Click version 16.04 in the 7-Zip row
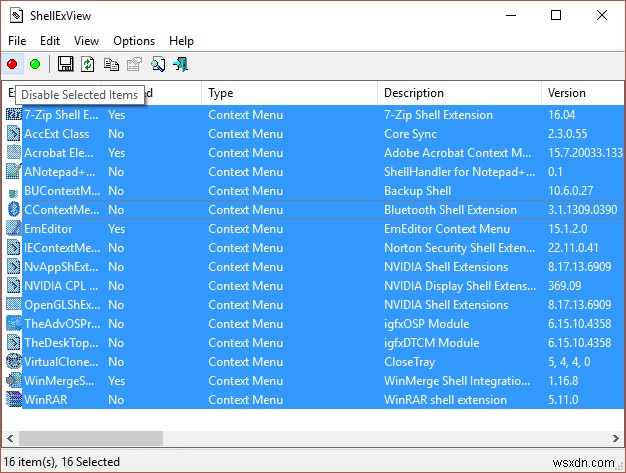The height and width of the screenshot is (473, 626). [x=561, y=115]
